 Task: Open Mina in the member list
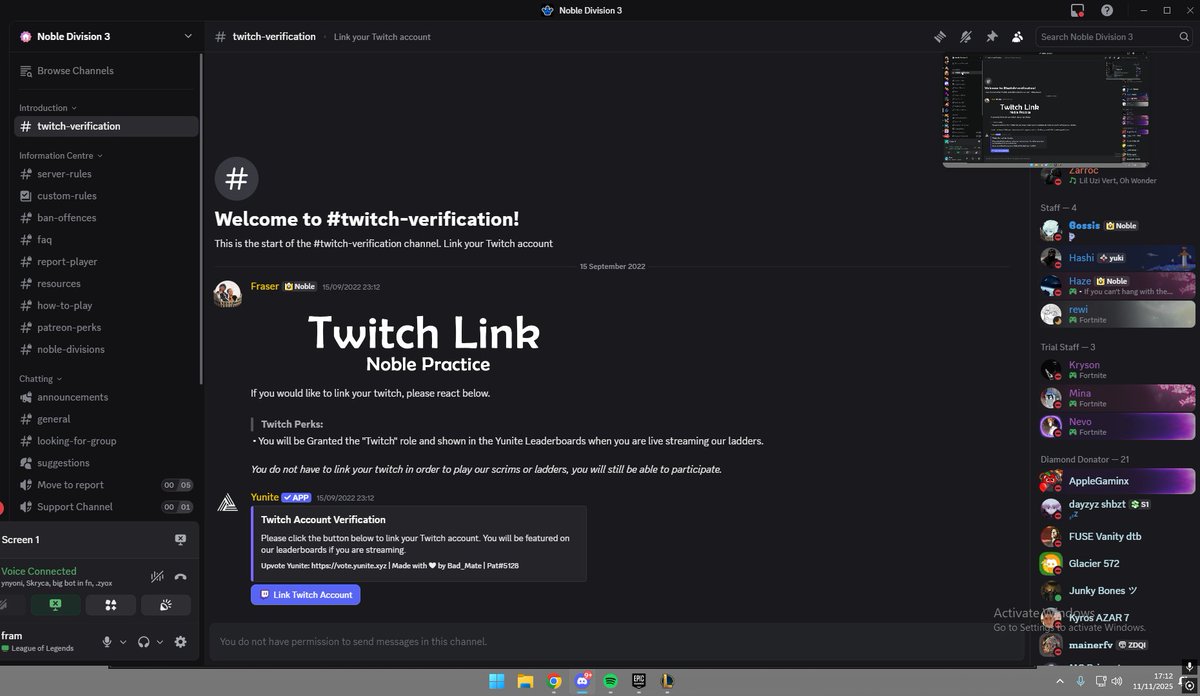point(1117,398)
